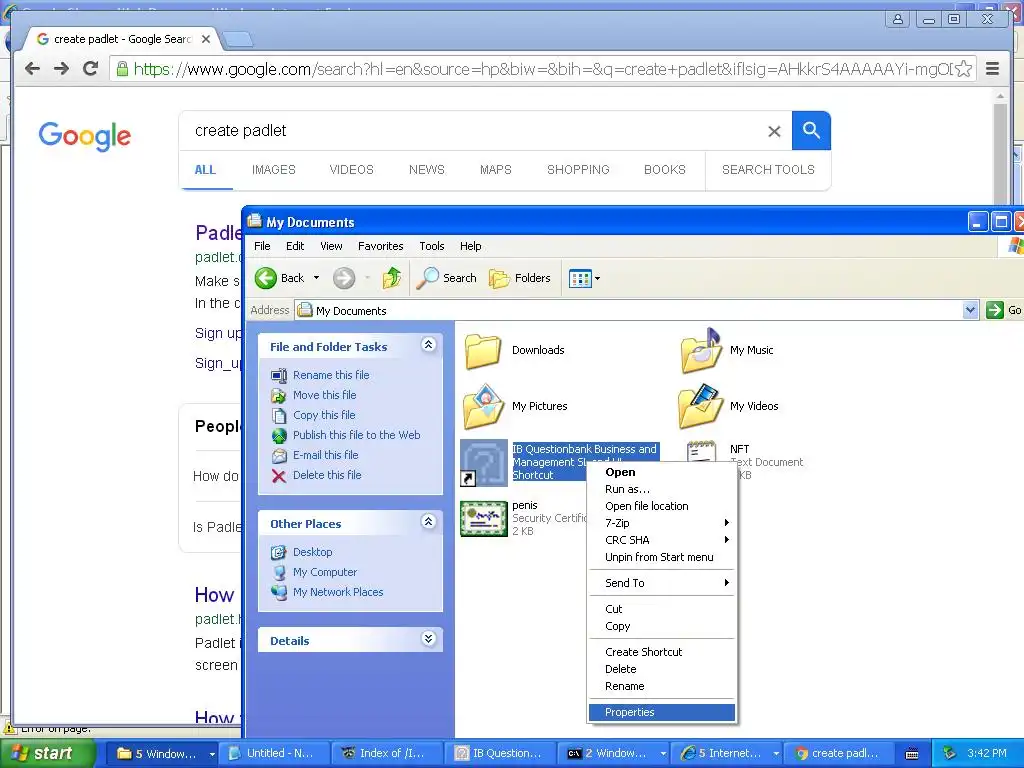The height and width of the screenshot is (768, 1024).
Task: Open Favorites menu in My Documents
Action: [380, 246]
